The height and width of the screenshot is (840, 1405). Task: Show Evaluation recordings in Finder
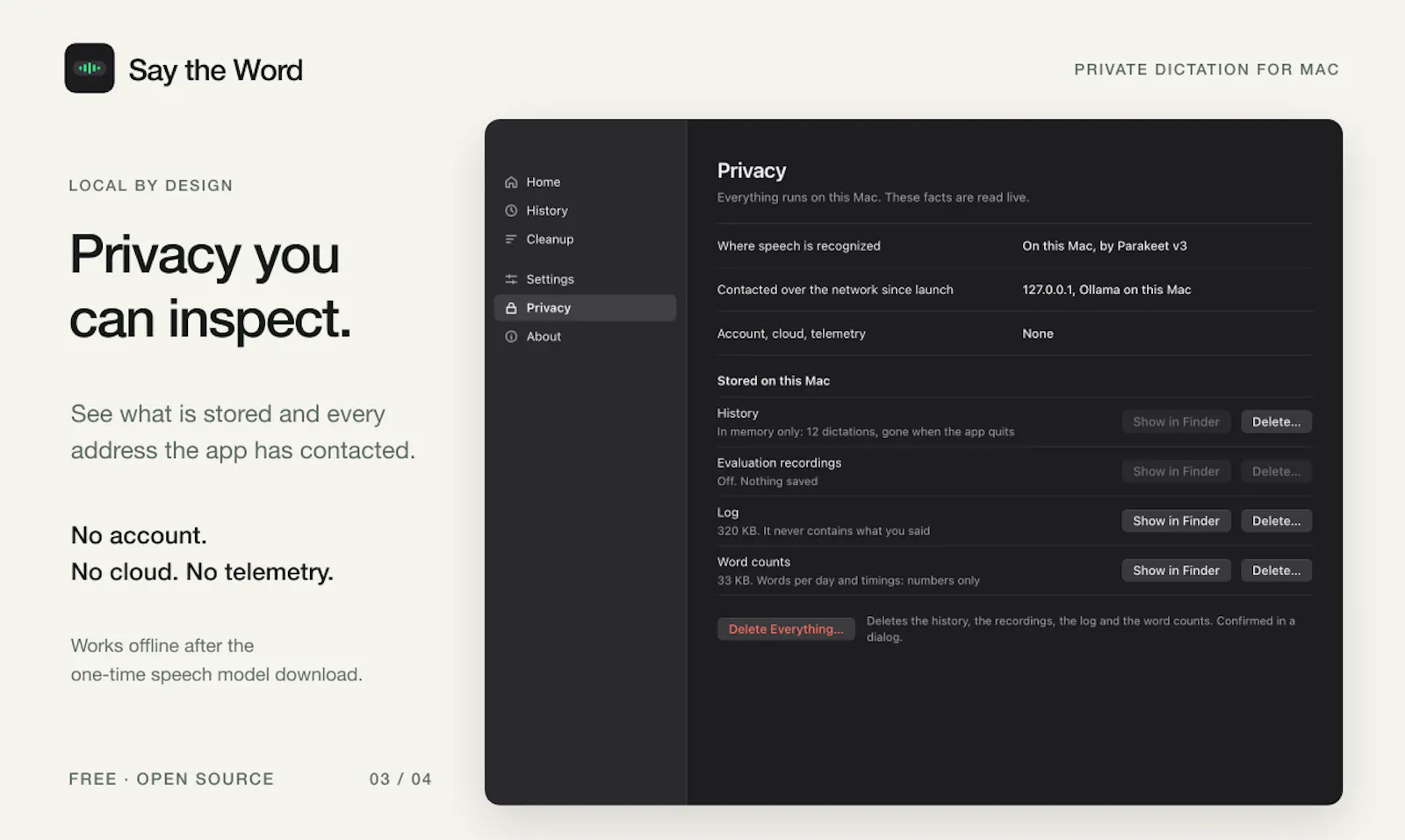tap(1176, 471)
